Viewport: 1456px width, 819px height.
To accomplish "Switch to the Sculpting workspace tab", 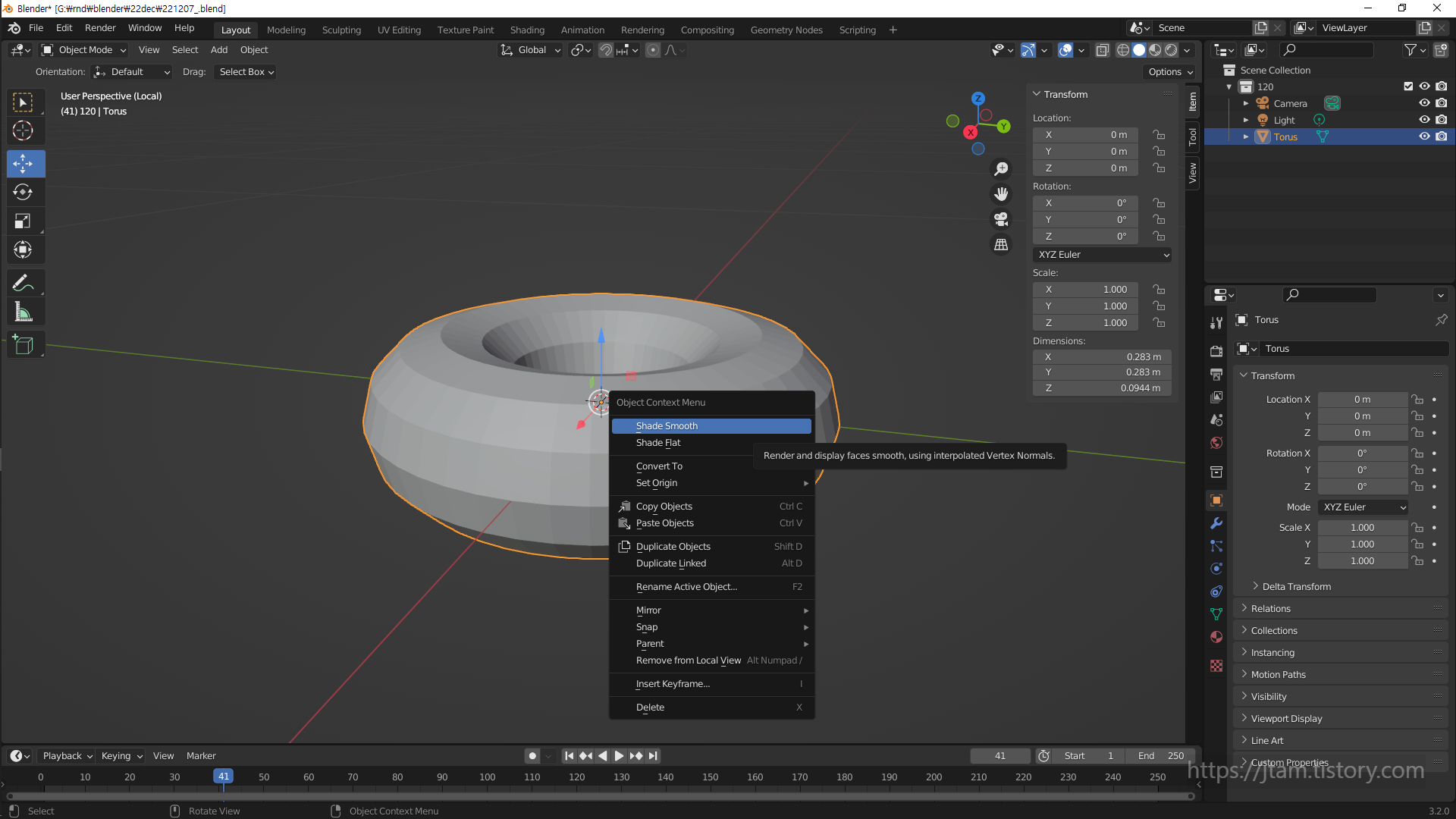I will [x=341, y=30].
